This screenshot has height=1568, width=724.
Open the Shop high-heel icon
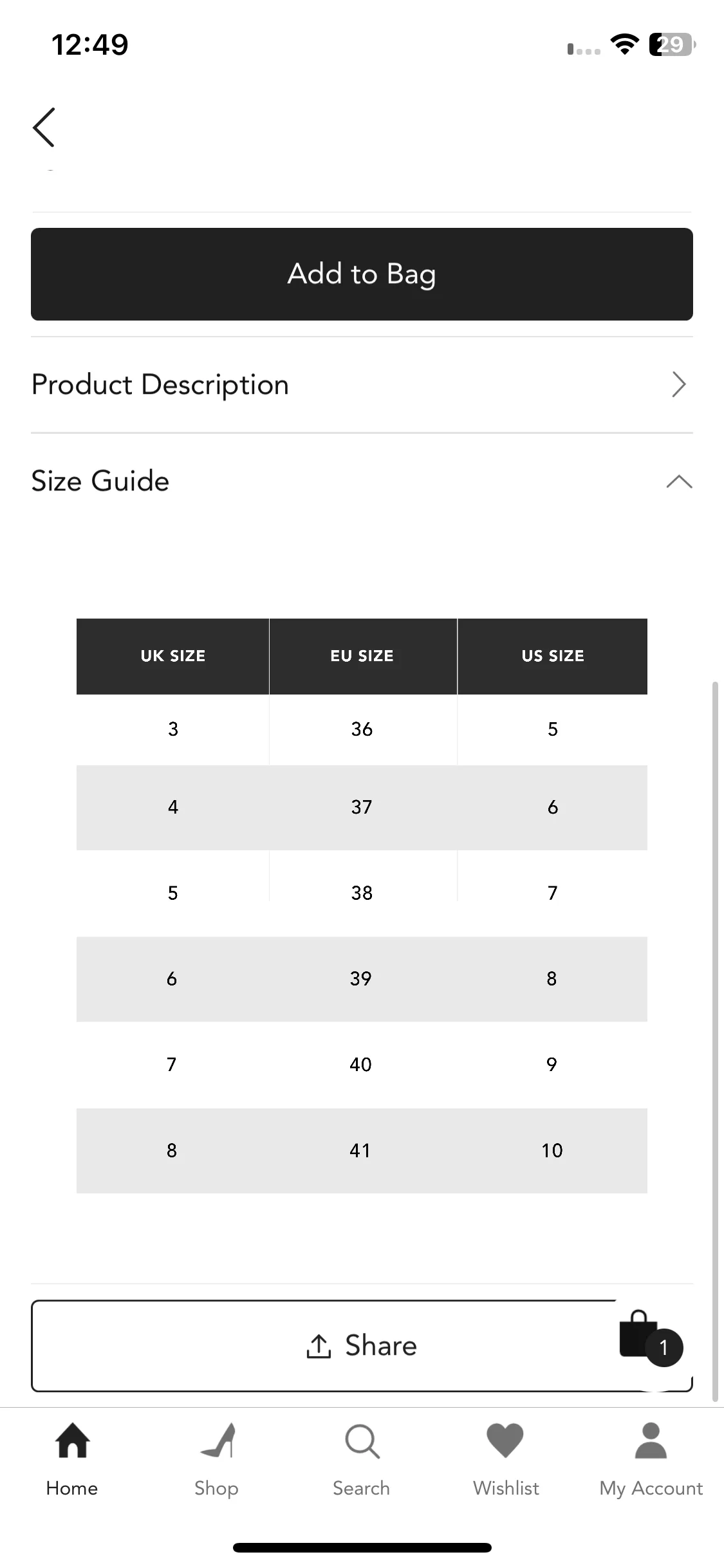[218, 1441]
